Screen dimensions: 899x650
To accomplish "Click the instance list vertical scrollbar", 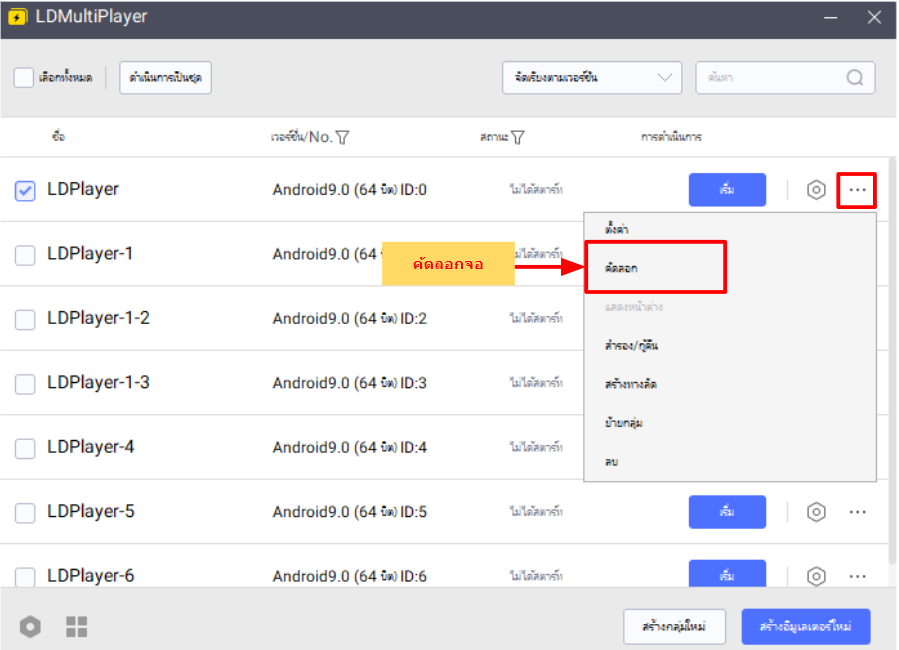I will tap(892, 361).
